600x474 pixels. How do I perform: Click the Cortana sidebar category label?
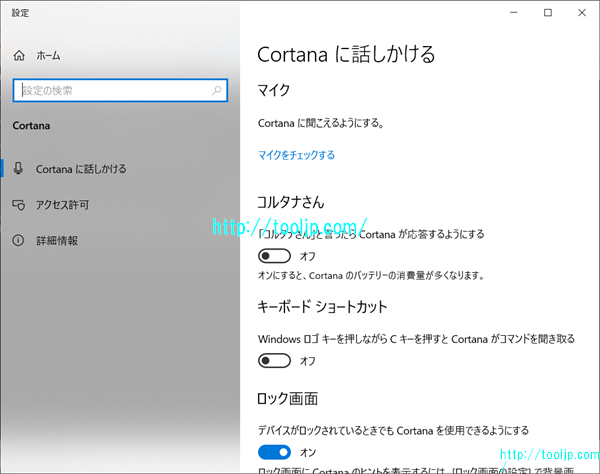31,125
